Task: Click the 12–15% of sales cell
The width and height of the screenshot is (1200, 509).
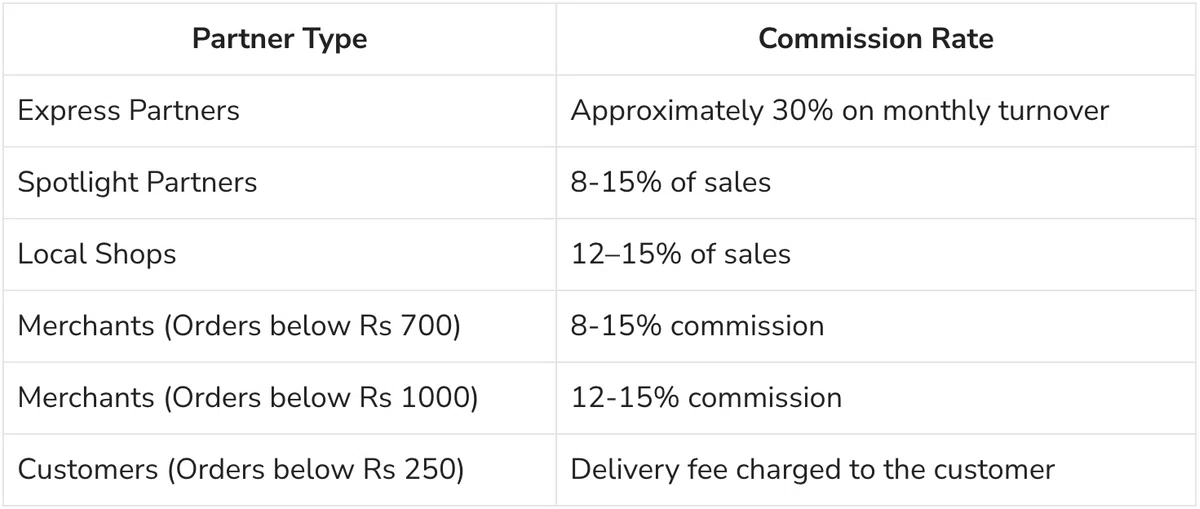Action: 876,254
